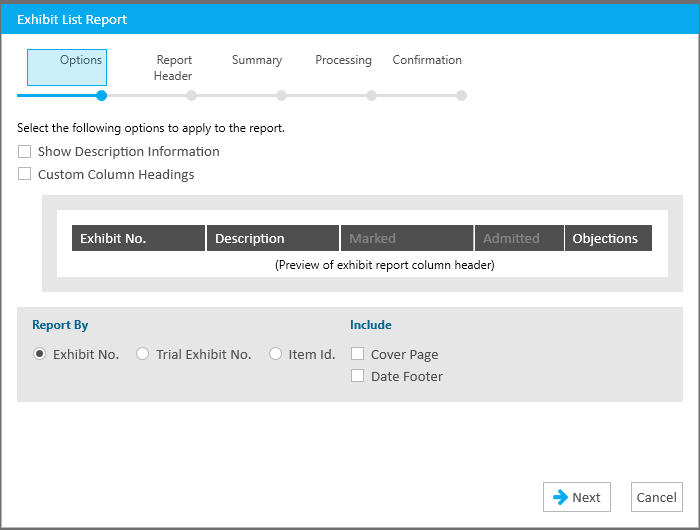Click the 'Preview of exhibit report column header' caption
The width and height of the screenshot is (700, 530).
[385, 265]
